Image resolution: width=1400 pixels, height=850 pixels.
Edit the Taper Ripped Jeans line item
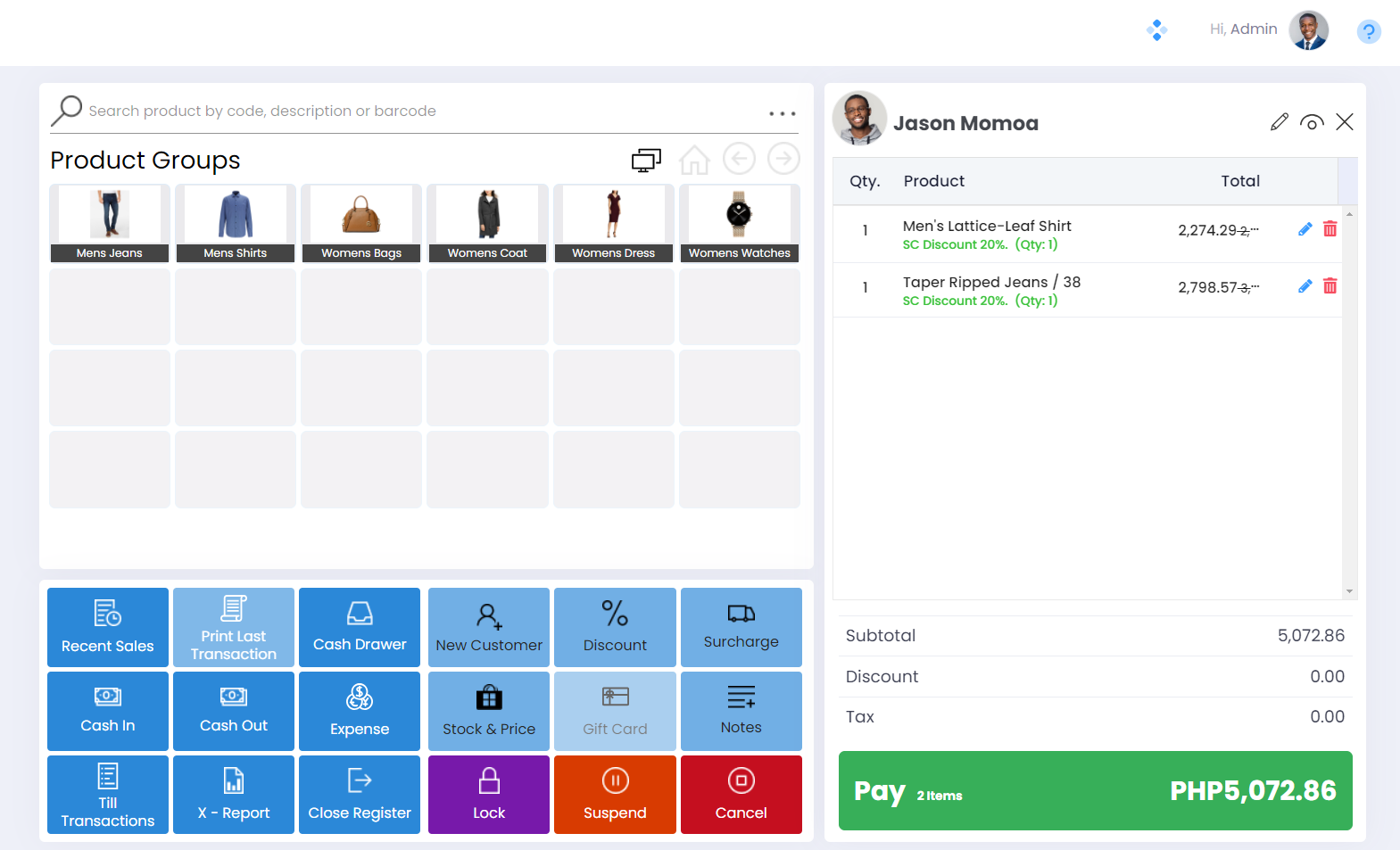[1305, 286]
